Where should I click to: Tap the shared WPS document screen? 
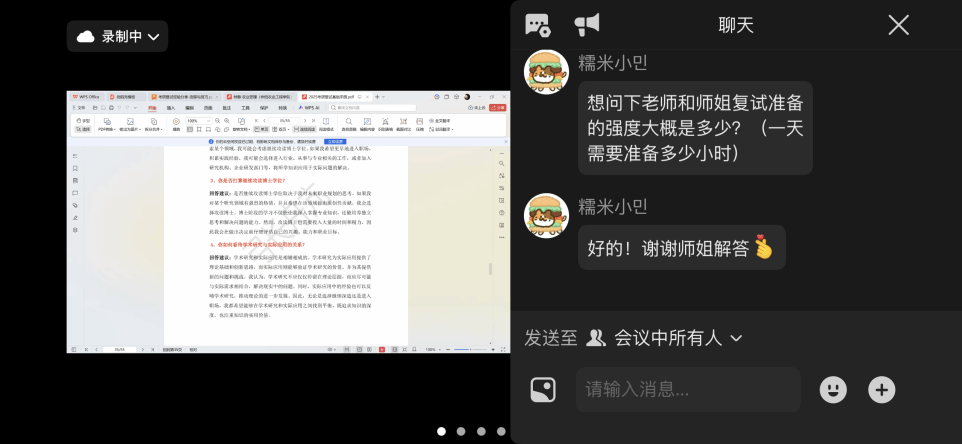click(288, 222)
